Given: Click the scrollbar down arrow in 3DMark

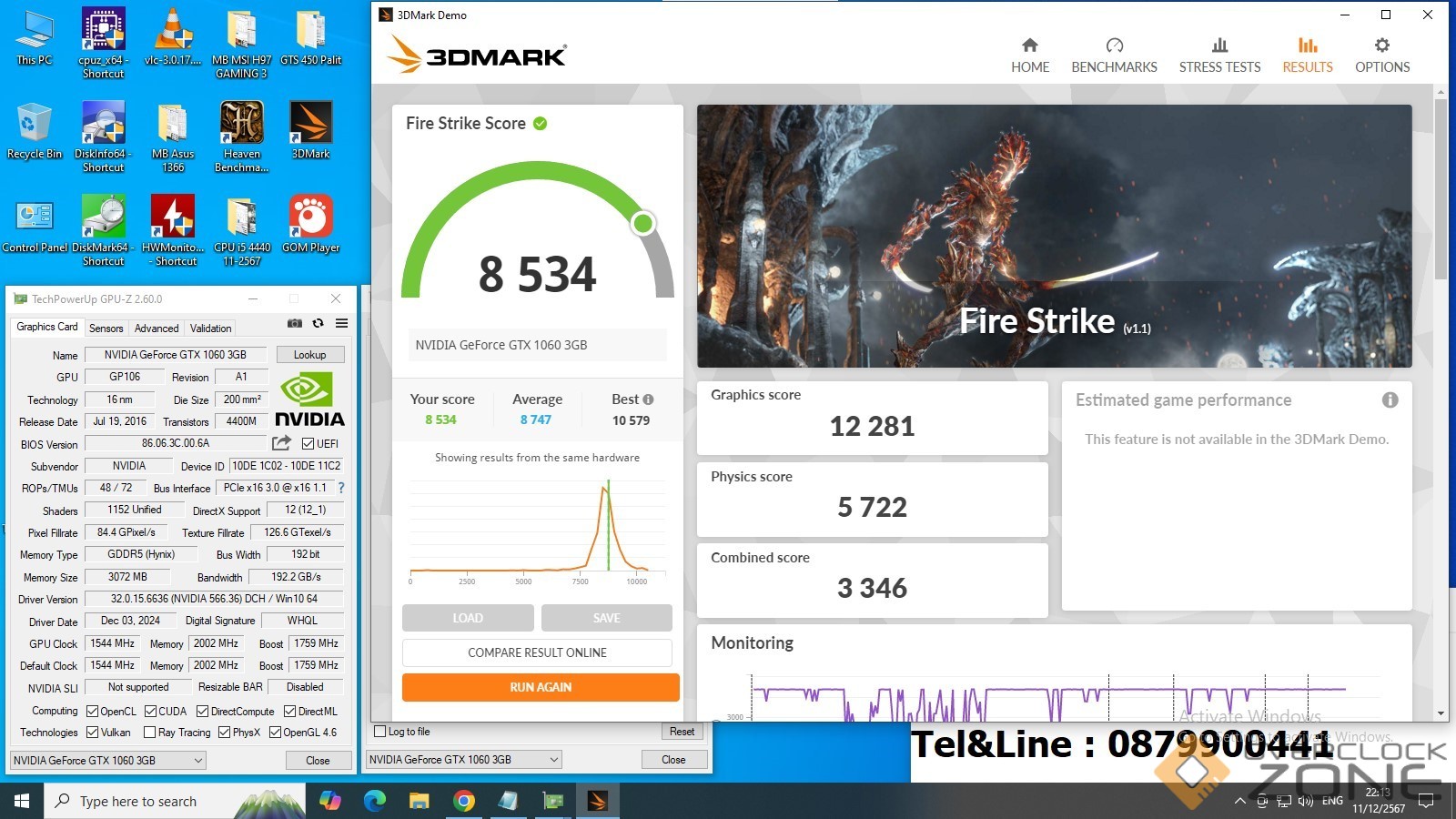Looking at the screenshot, I should (1441, 713).
